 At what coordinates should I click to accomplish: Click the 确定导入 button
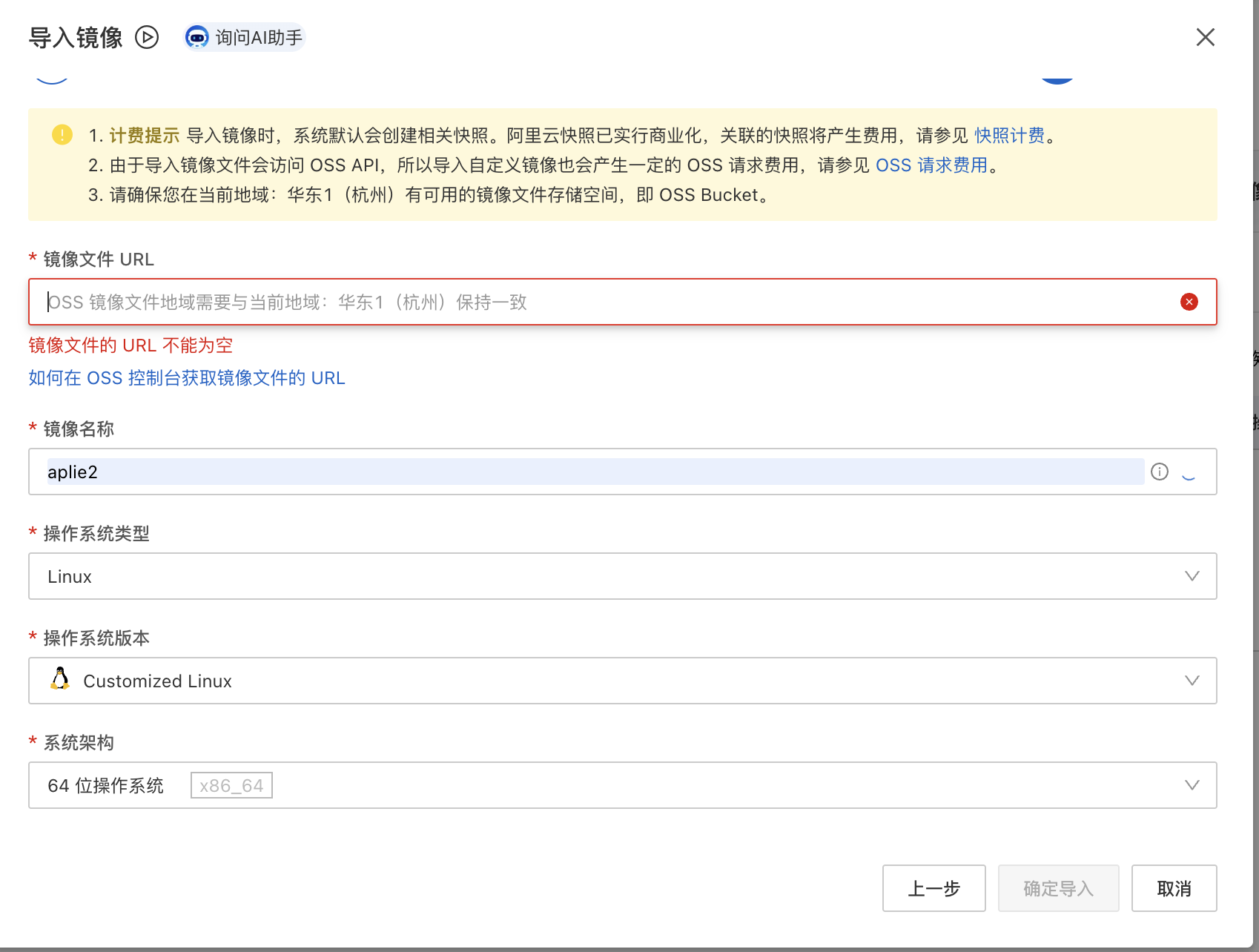point(1058,888)
